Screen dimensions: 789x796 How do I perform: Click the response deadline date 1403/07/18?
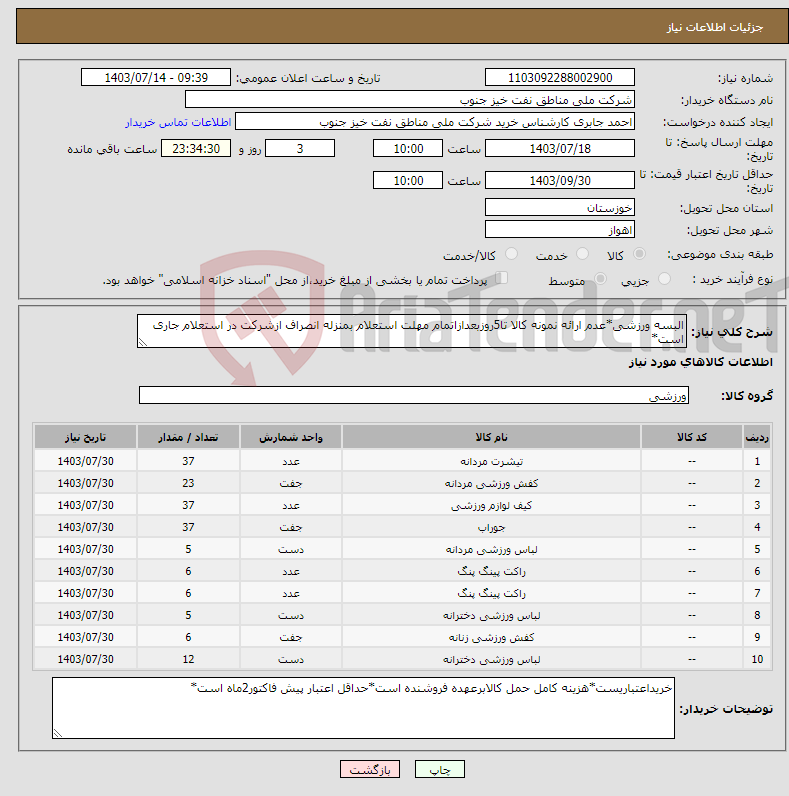[560, 148]
